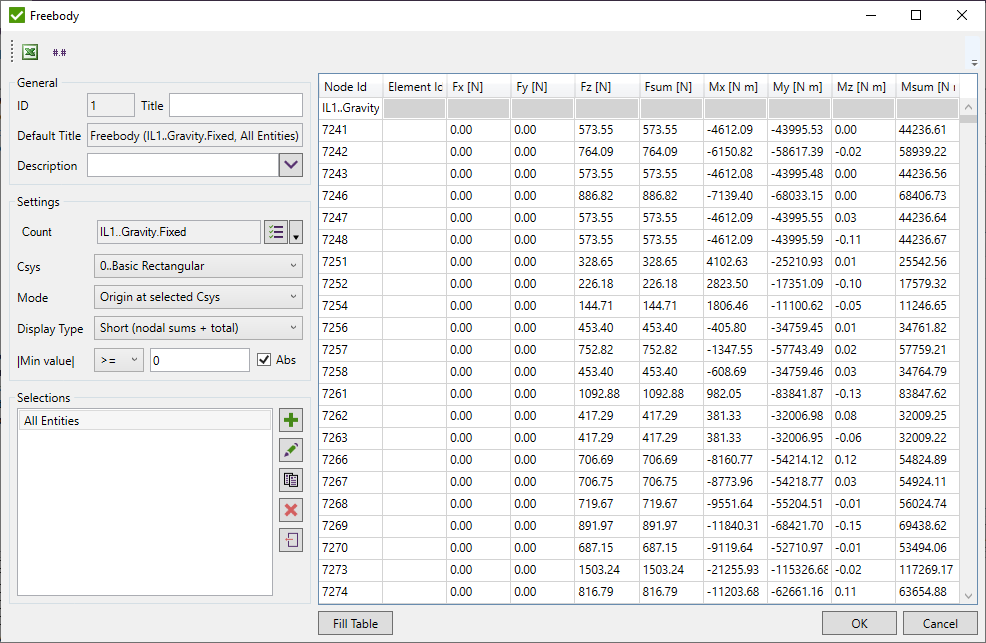Open the >= comparison operator dropdown

(119, 360)
